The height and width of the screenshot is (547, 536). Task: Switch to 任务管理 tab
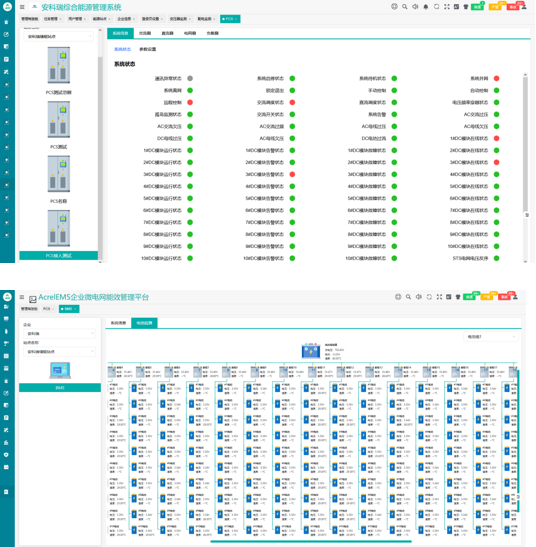[x=52, y=19]
